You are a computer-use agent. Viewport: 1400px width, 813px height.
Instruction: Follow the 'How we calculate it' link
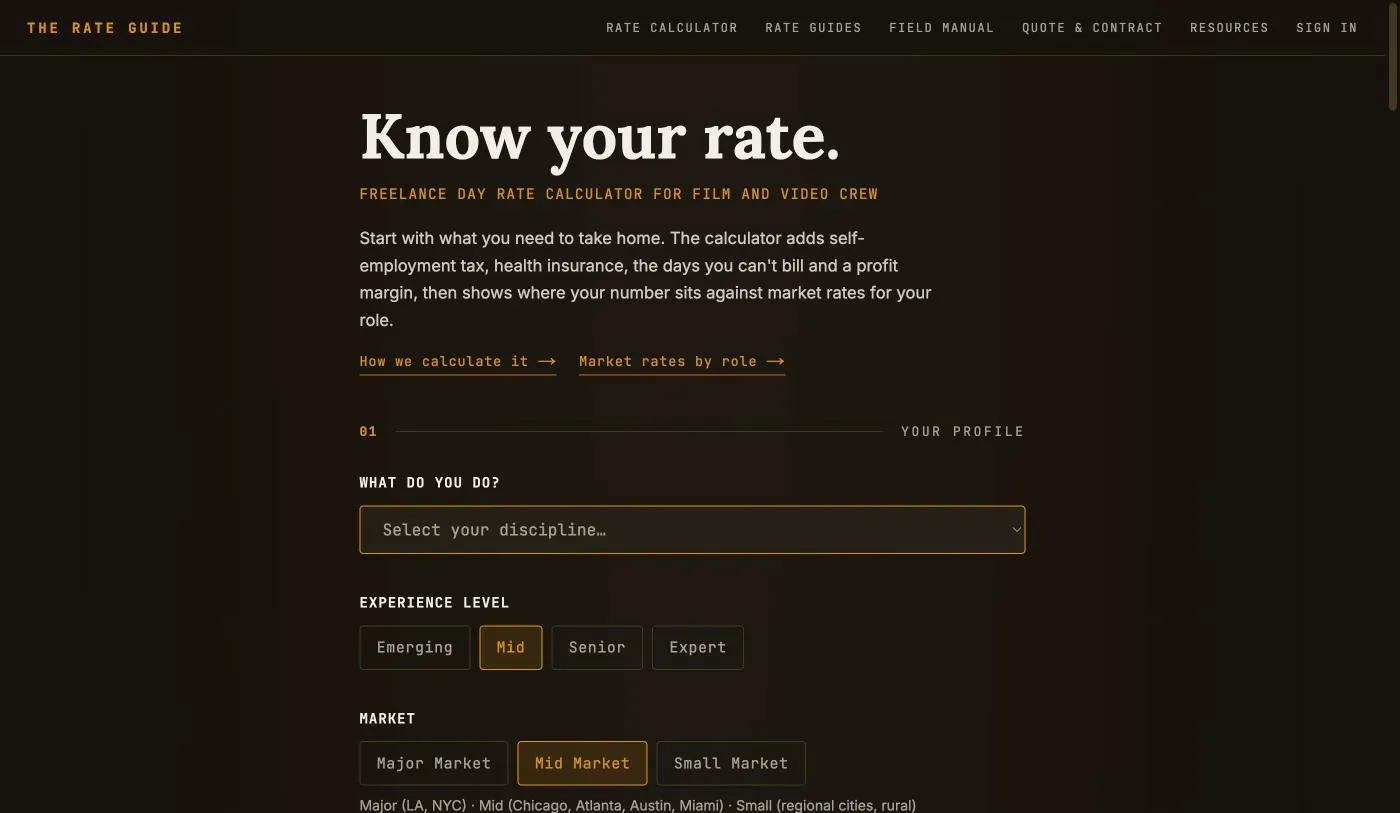458,362
